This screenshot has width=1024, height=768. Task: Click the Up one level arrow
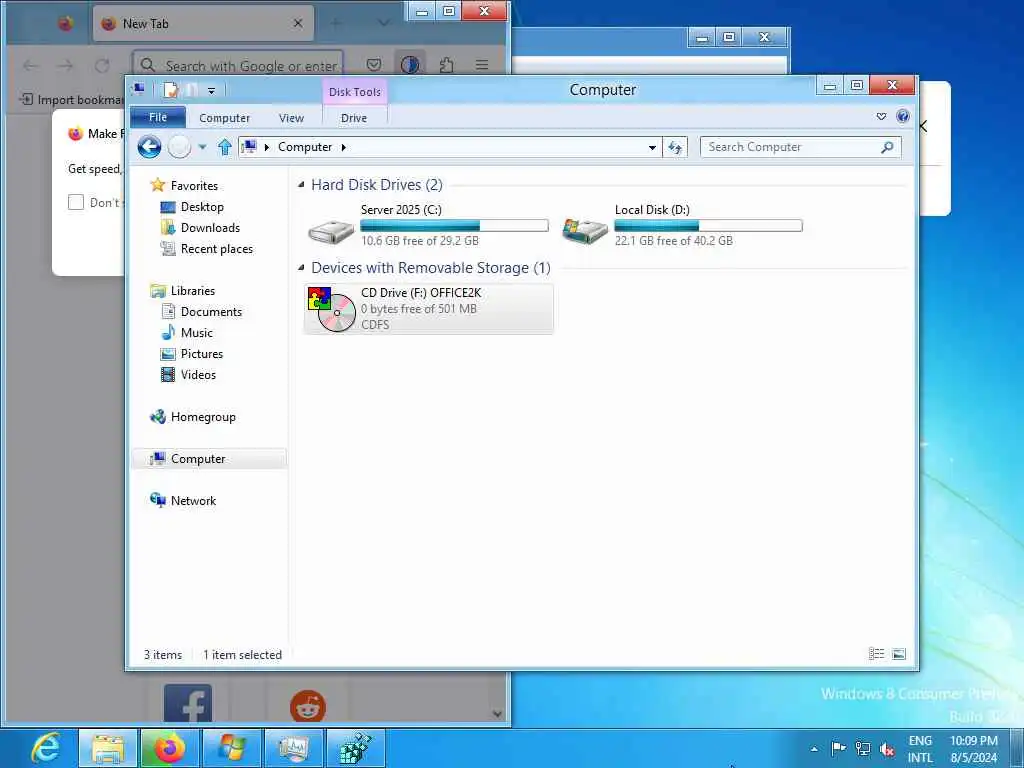[225, 147]
